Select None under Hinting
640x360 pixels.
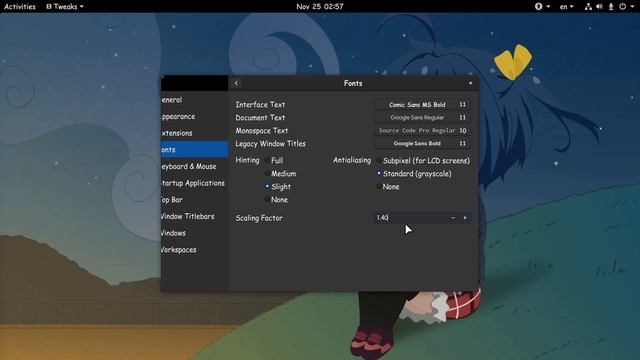click(276, 200)
